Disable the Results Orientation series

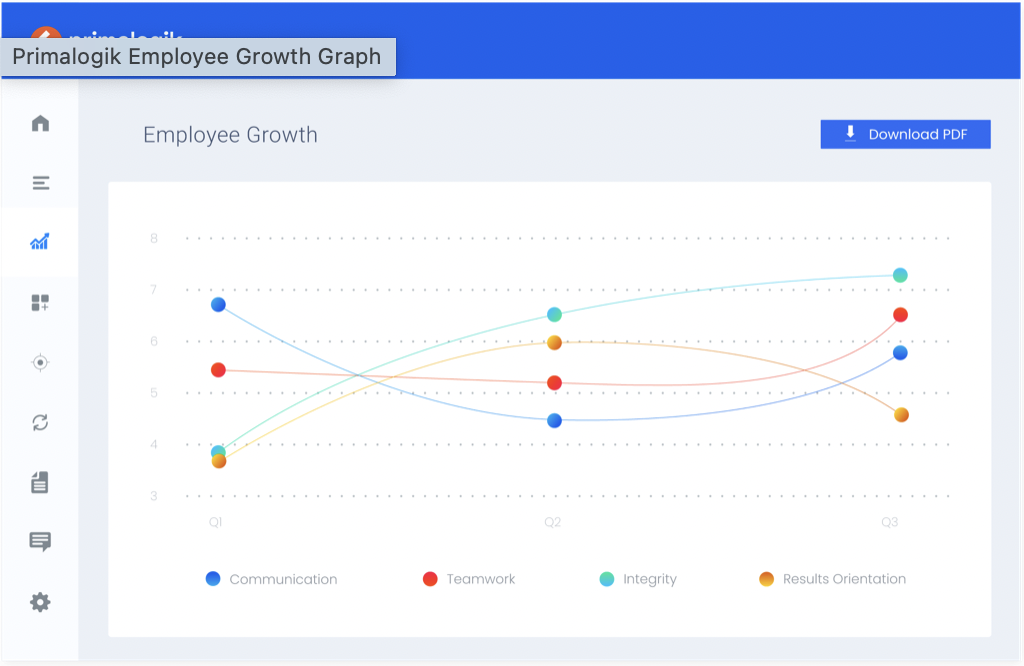(767, 578)
